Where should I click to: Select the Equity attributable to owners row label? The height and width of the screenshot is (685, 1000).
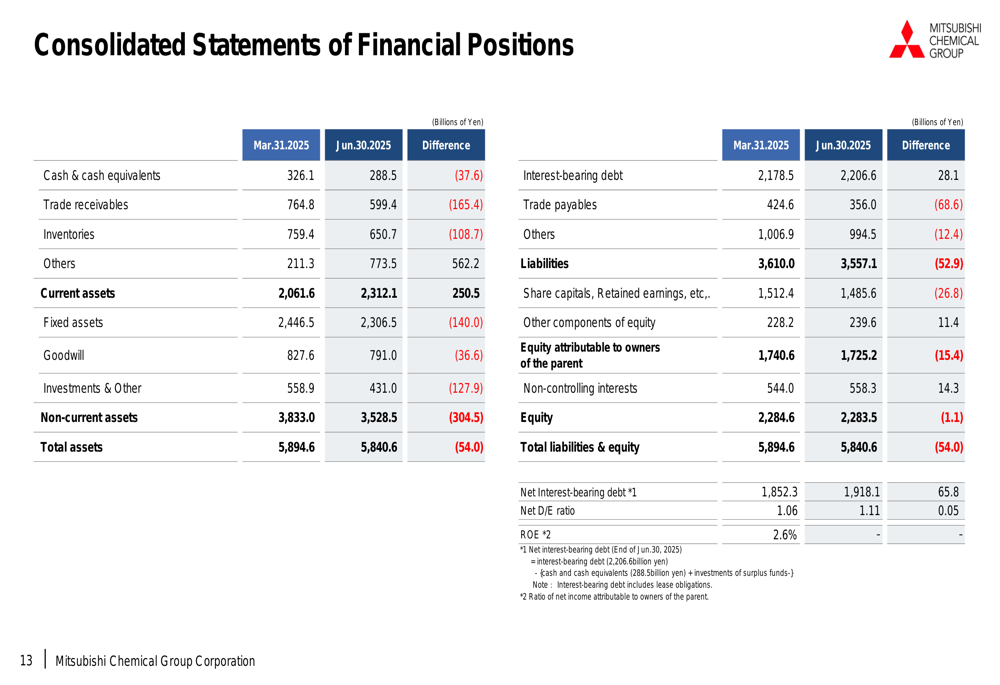pyautogui.click(x=590, y=354)
